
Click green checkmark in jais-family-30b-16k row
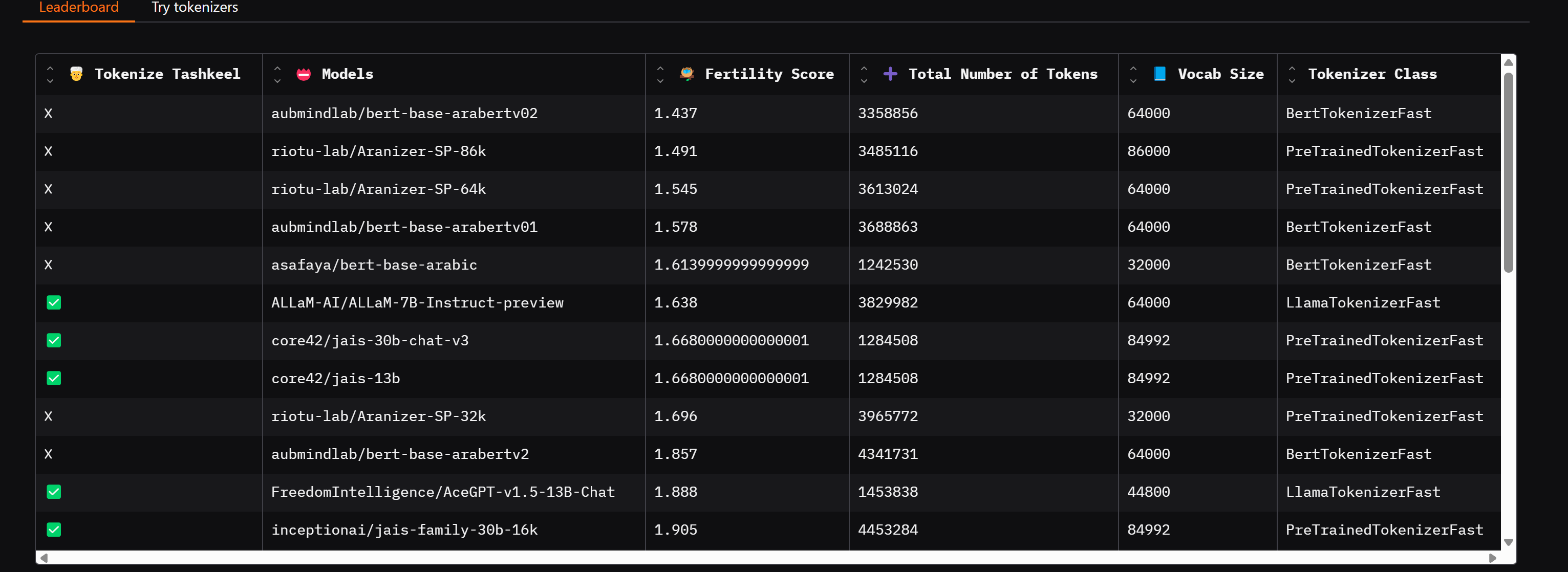coord(54,530)
